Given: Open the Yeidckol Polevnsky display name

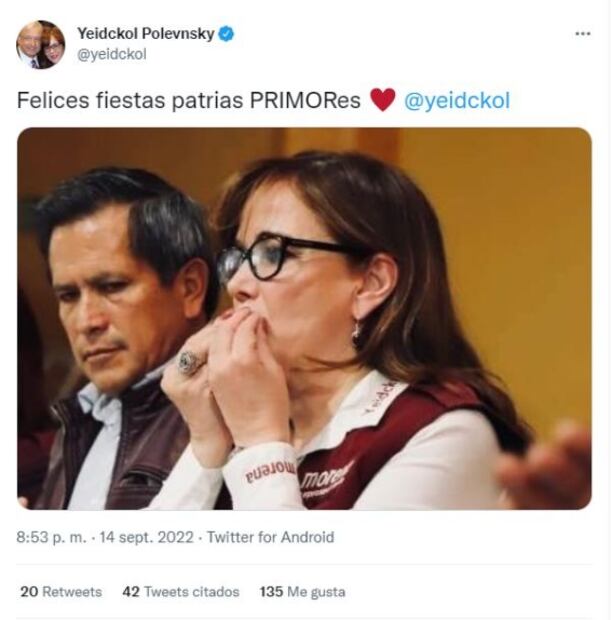Looking at the screenshot, I should coord(145,34).
